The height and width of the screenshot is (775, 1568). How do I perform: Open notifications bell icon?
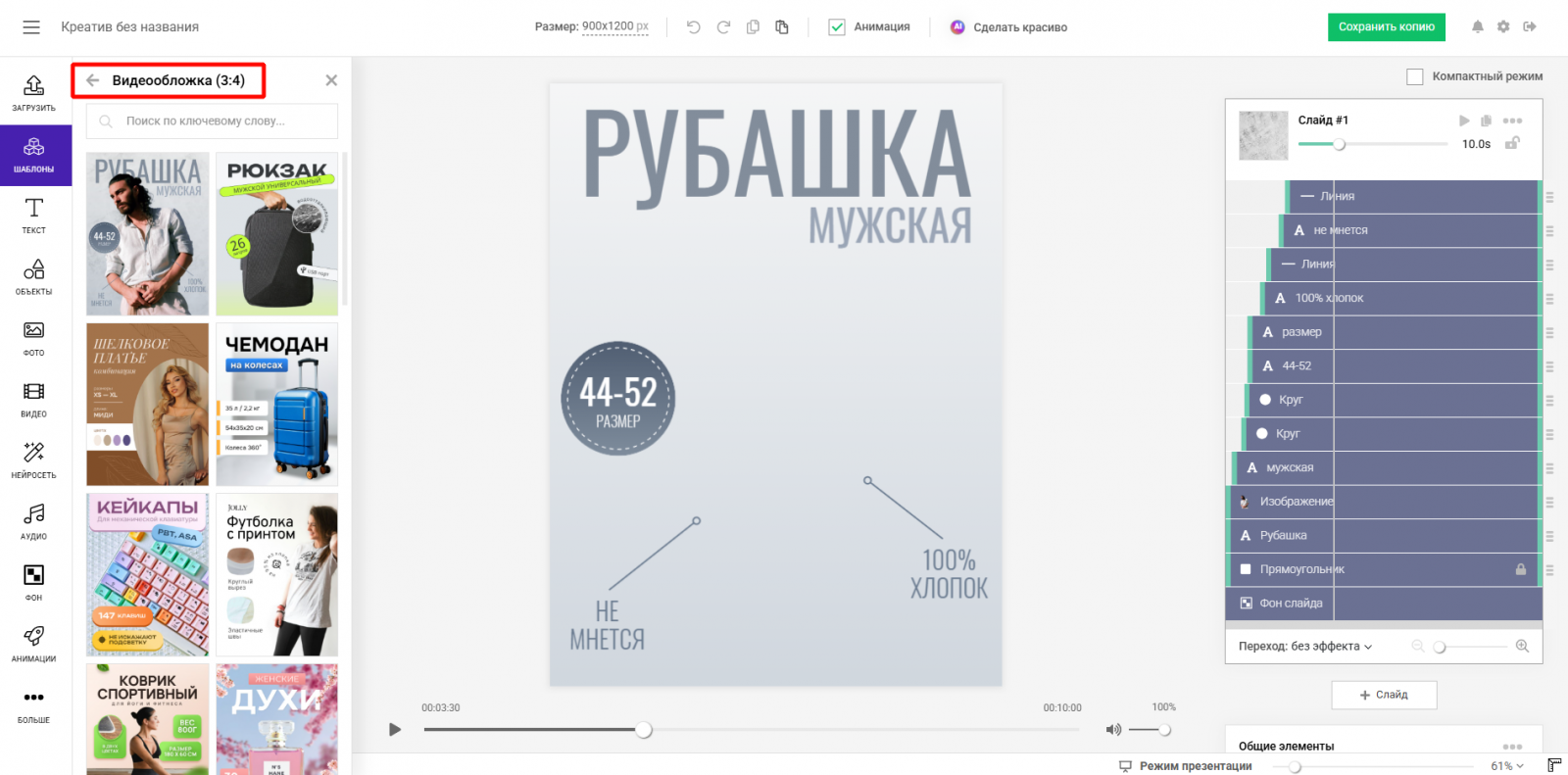pos(1477,27)
